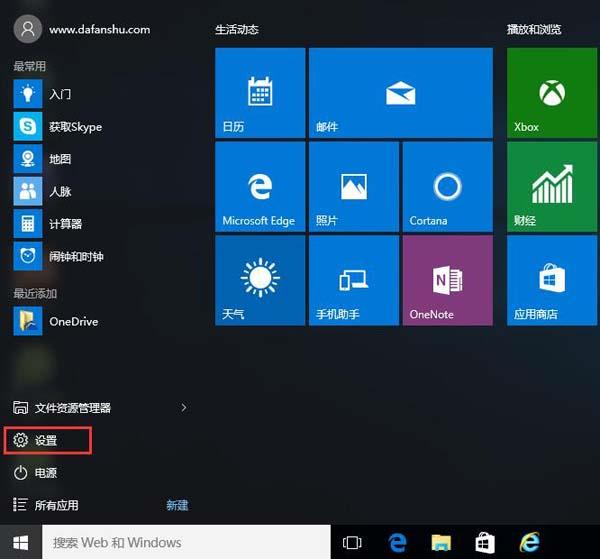Viewport: 600px width, 559px height.
Task: Open the Microsoft Edge tile
Action: click(260, 187)
